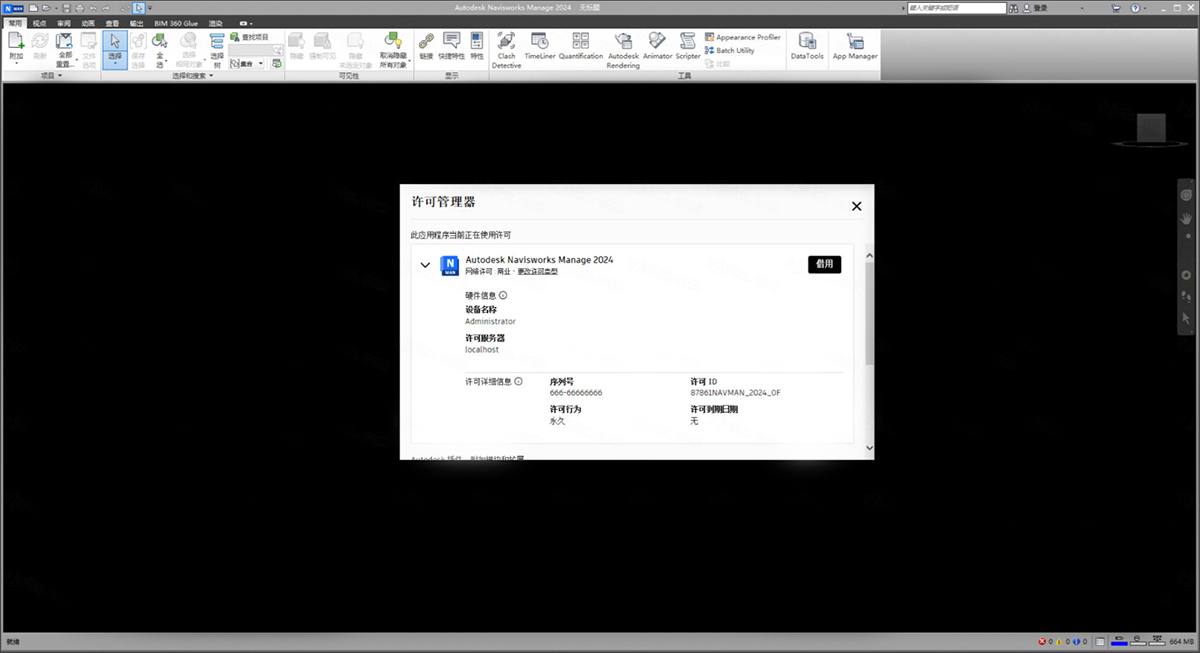The width and height of the screenshot is (1200, 653).
Task: Click 查找项目 (Find Items) in ribbon
Action: click(250, 37)
